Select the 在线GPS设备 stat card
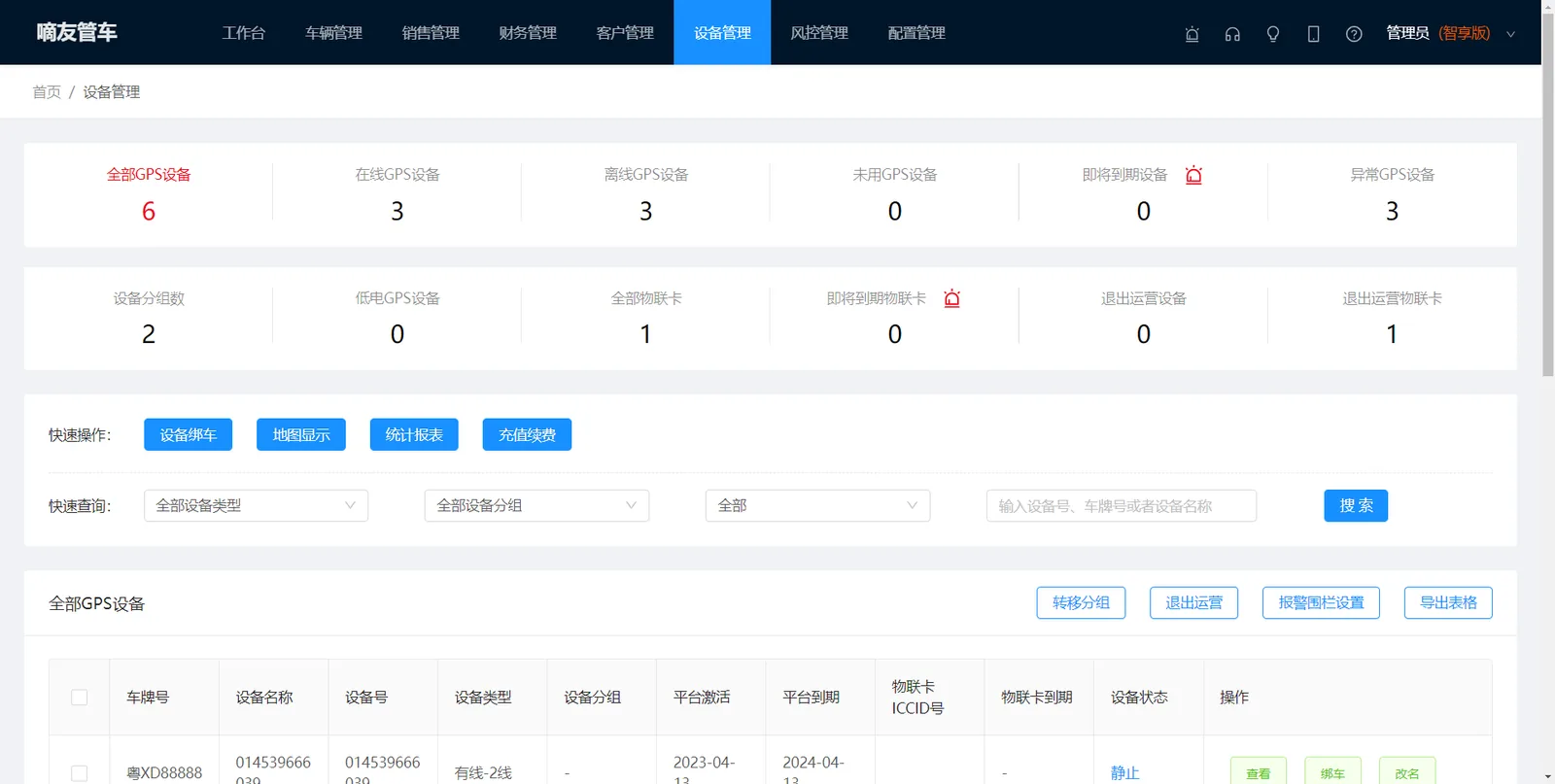1555x784 pixels. tap(397, 194)
